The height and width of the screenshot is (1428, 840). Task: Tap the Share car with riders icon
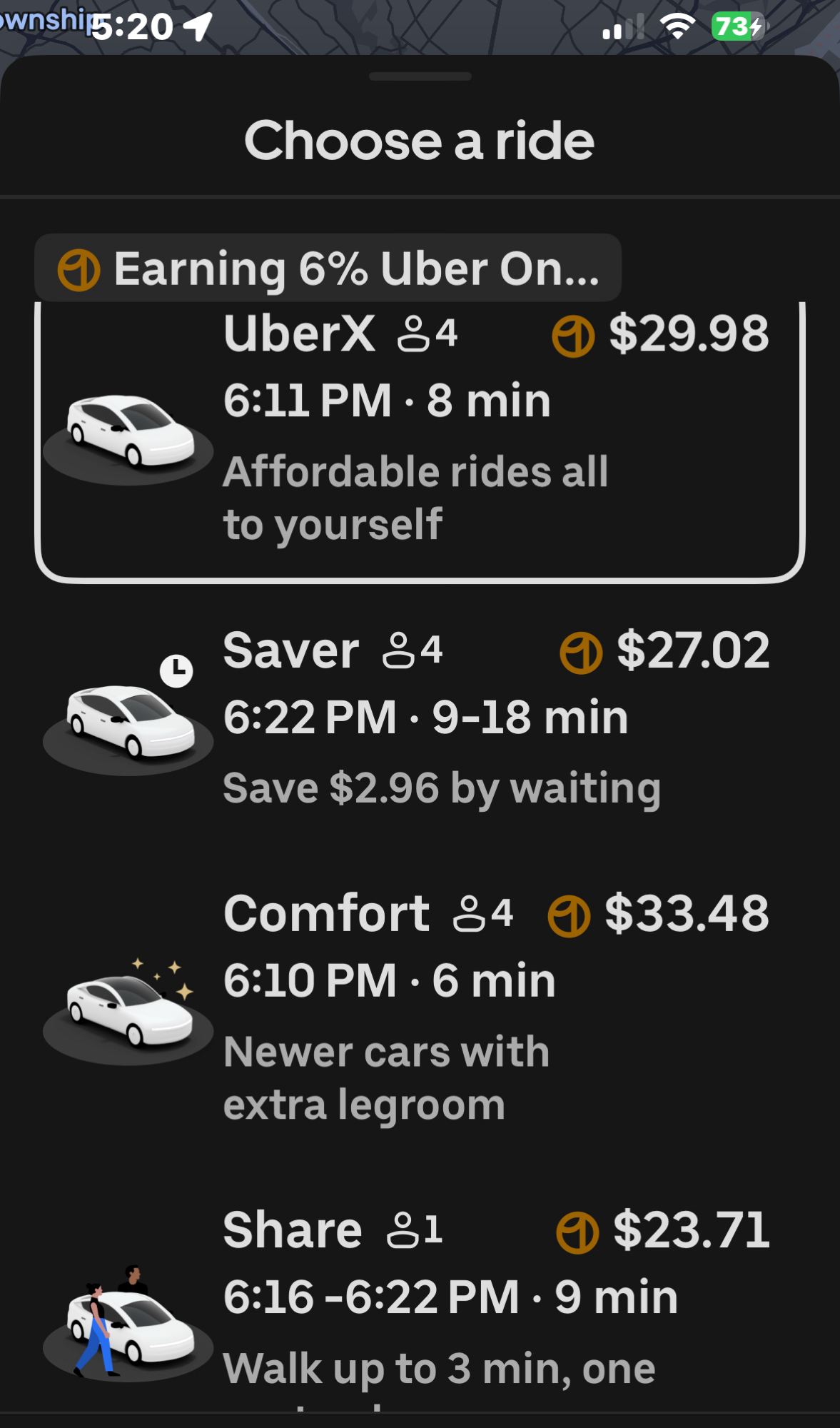tap(127, 1324)
